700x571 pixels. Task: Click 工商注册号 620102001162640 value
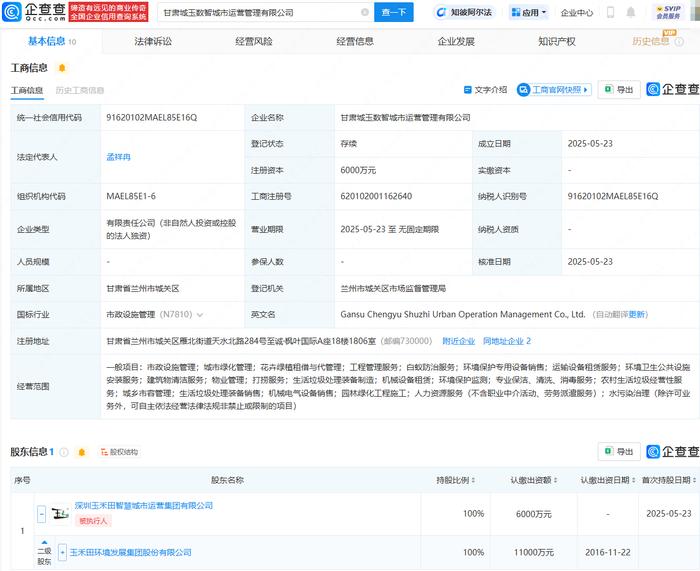[376, 196]
